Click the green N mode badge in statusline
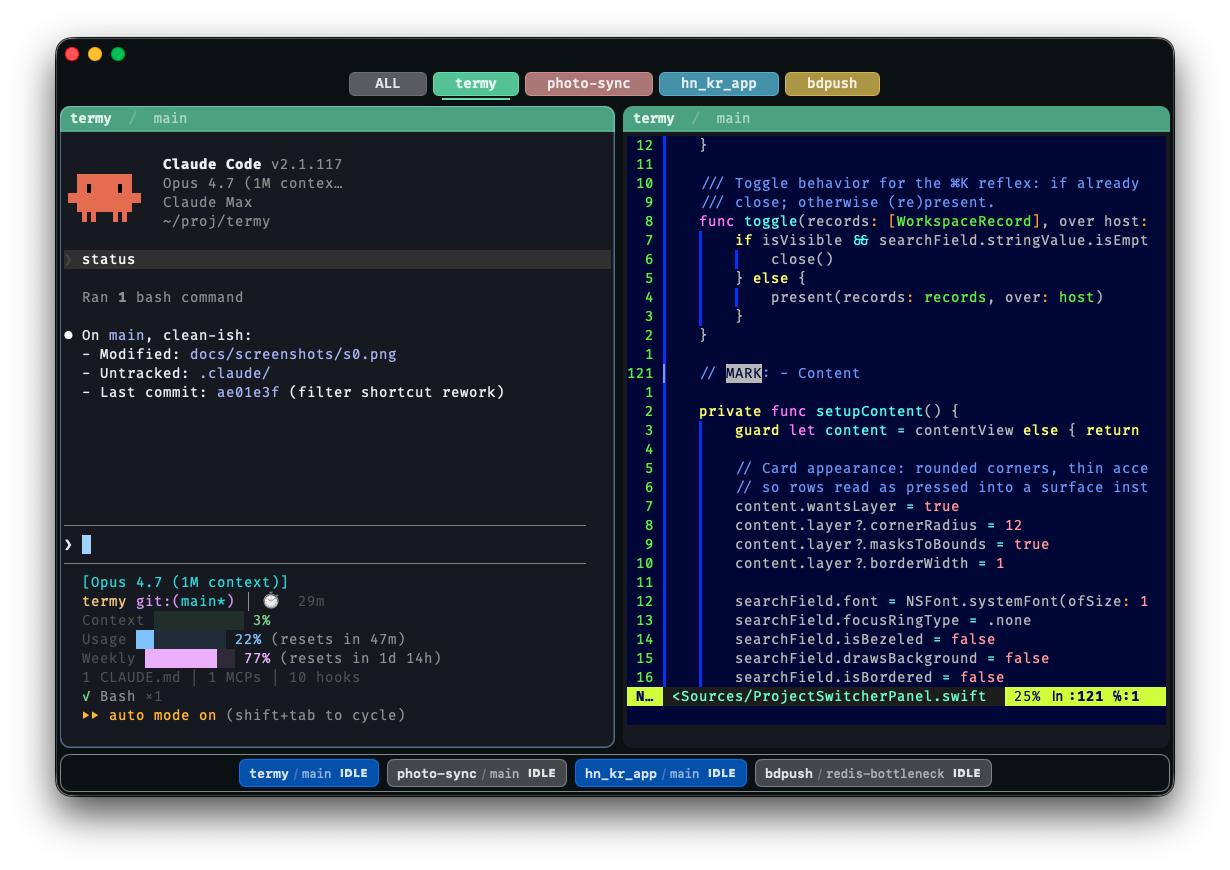The height and width of the screenshot is (870, 1230). (x=645, y=696)
